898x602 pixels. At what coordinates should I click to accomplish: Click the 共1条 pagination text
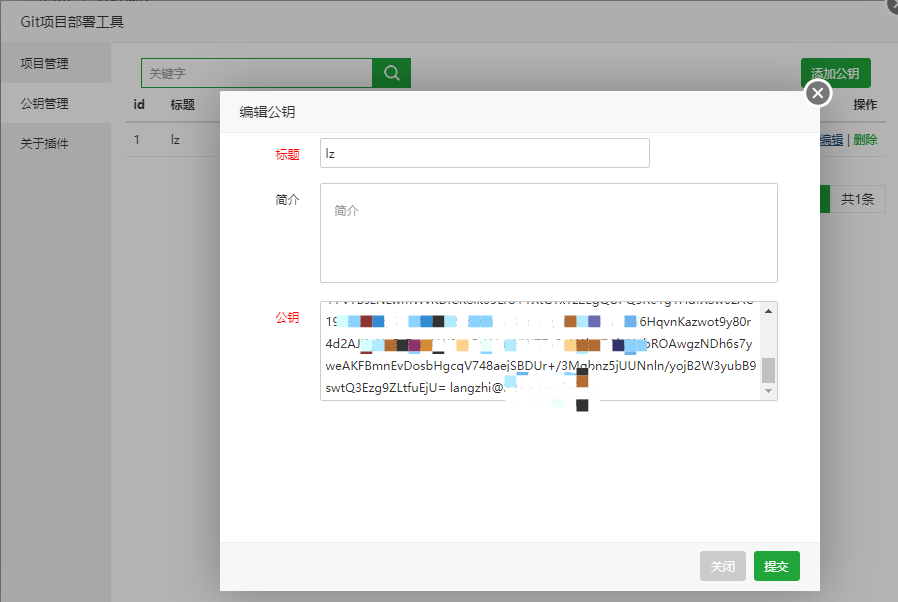point(857,199)
